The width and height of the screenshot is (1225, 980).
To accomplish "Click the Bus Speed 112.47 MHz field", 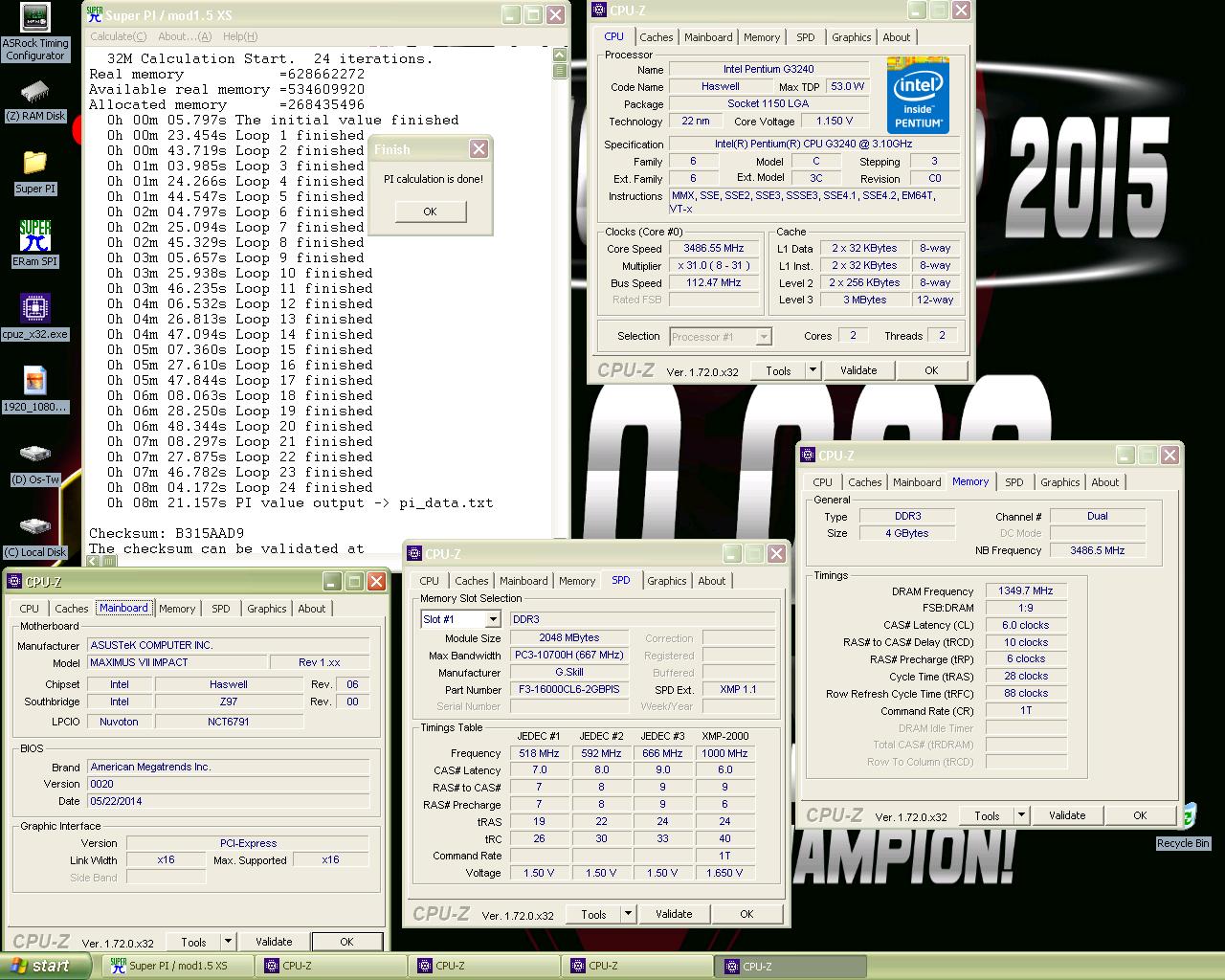I will click(714, 282).
